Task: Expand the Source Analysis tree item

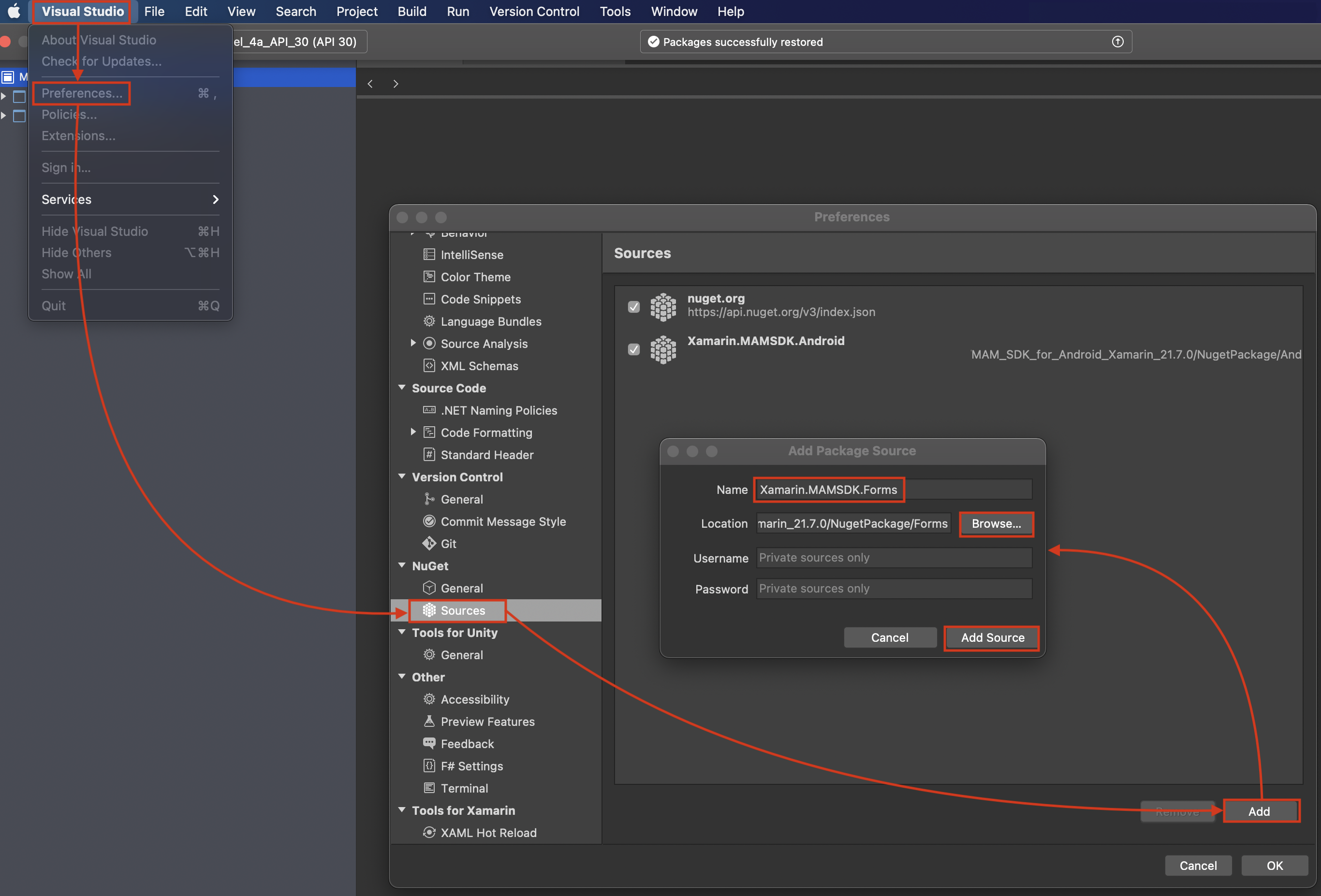Action: click(413, 343)
